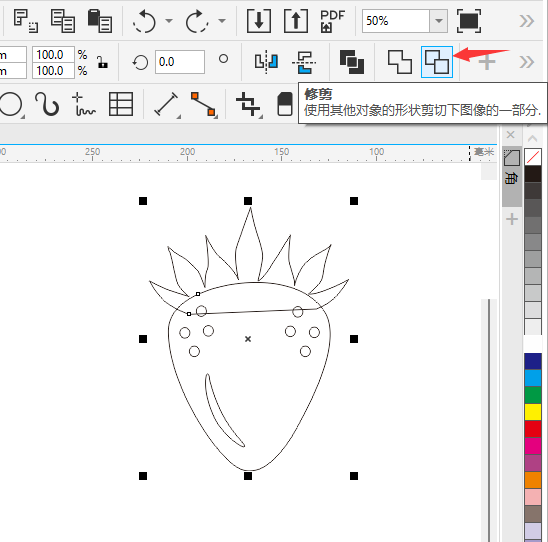Select the Table tool
This screenshot has height=542, width=548.
point(121,104)
